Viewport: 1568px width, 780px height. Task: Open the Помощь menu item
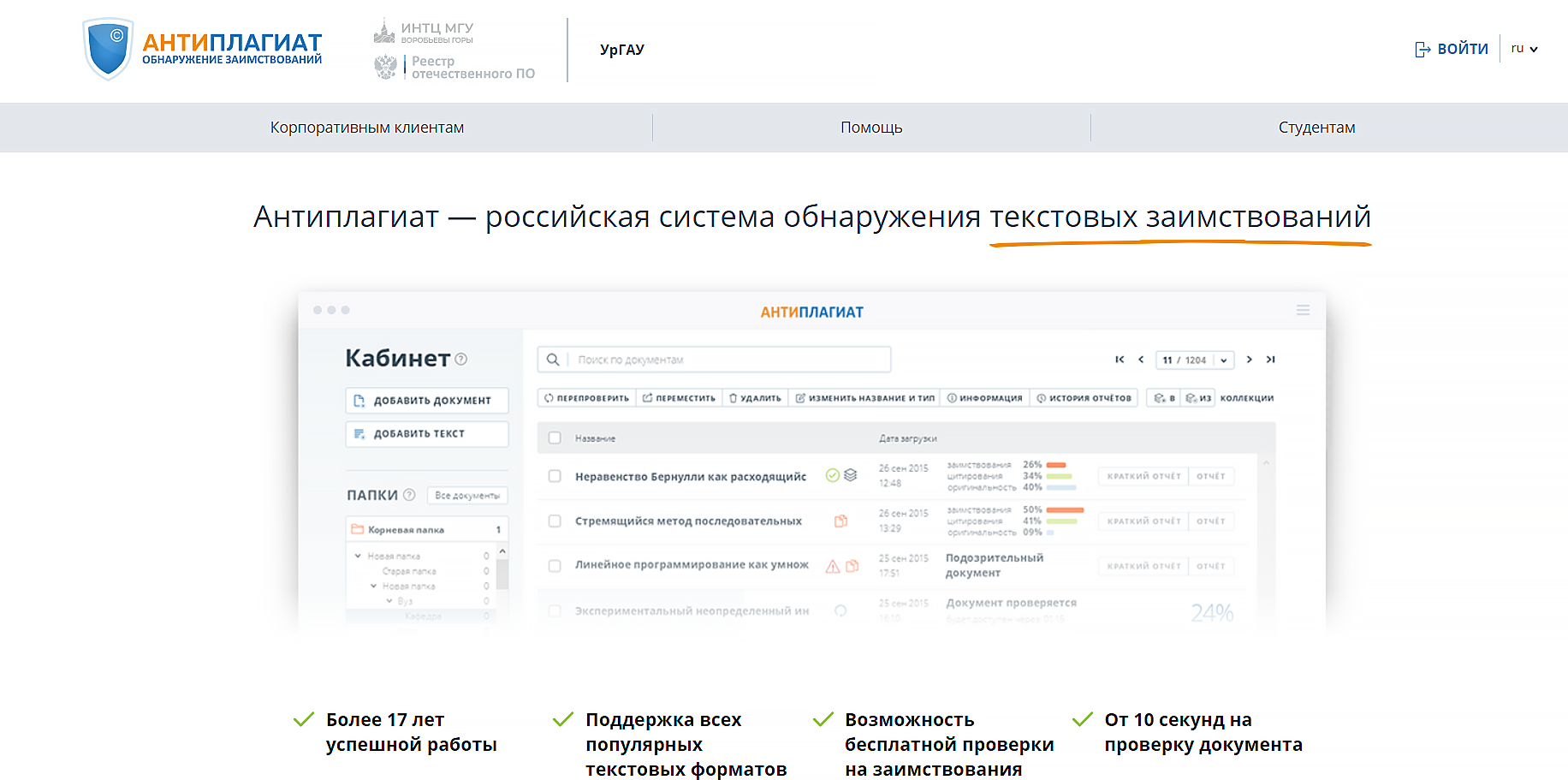(x=871, y=128)
